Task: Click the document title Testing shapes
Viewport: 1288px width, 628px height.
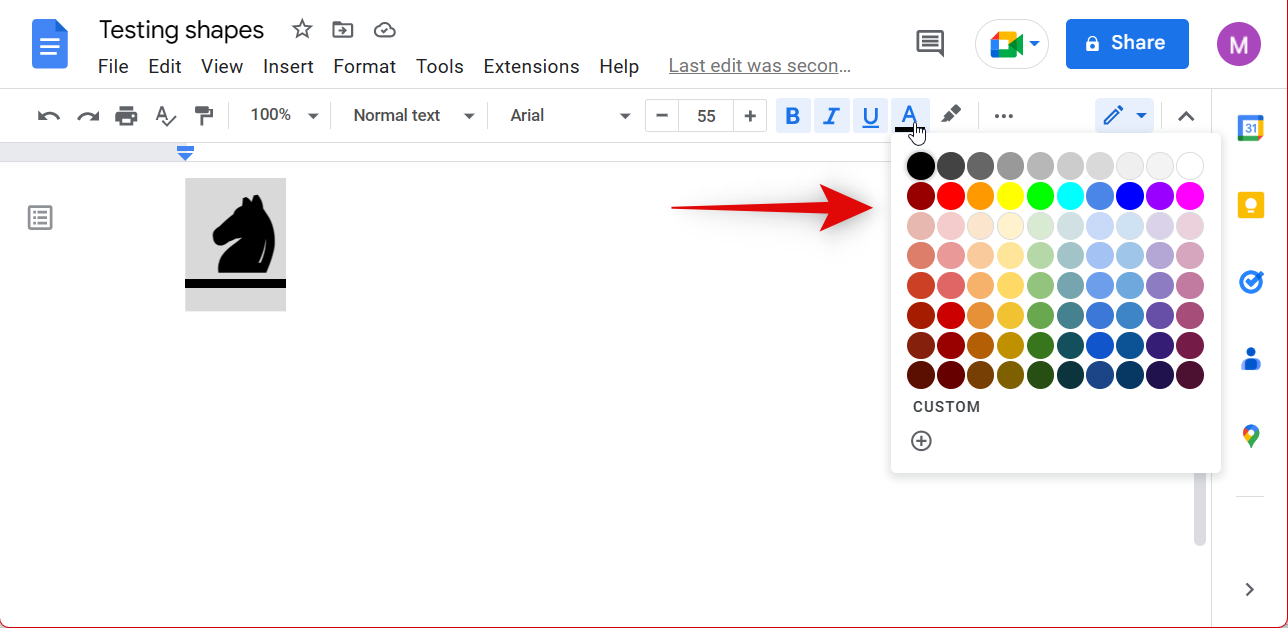Action: pos(181,30)
